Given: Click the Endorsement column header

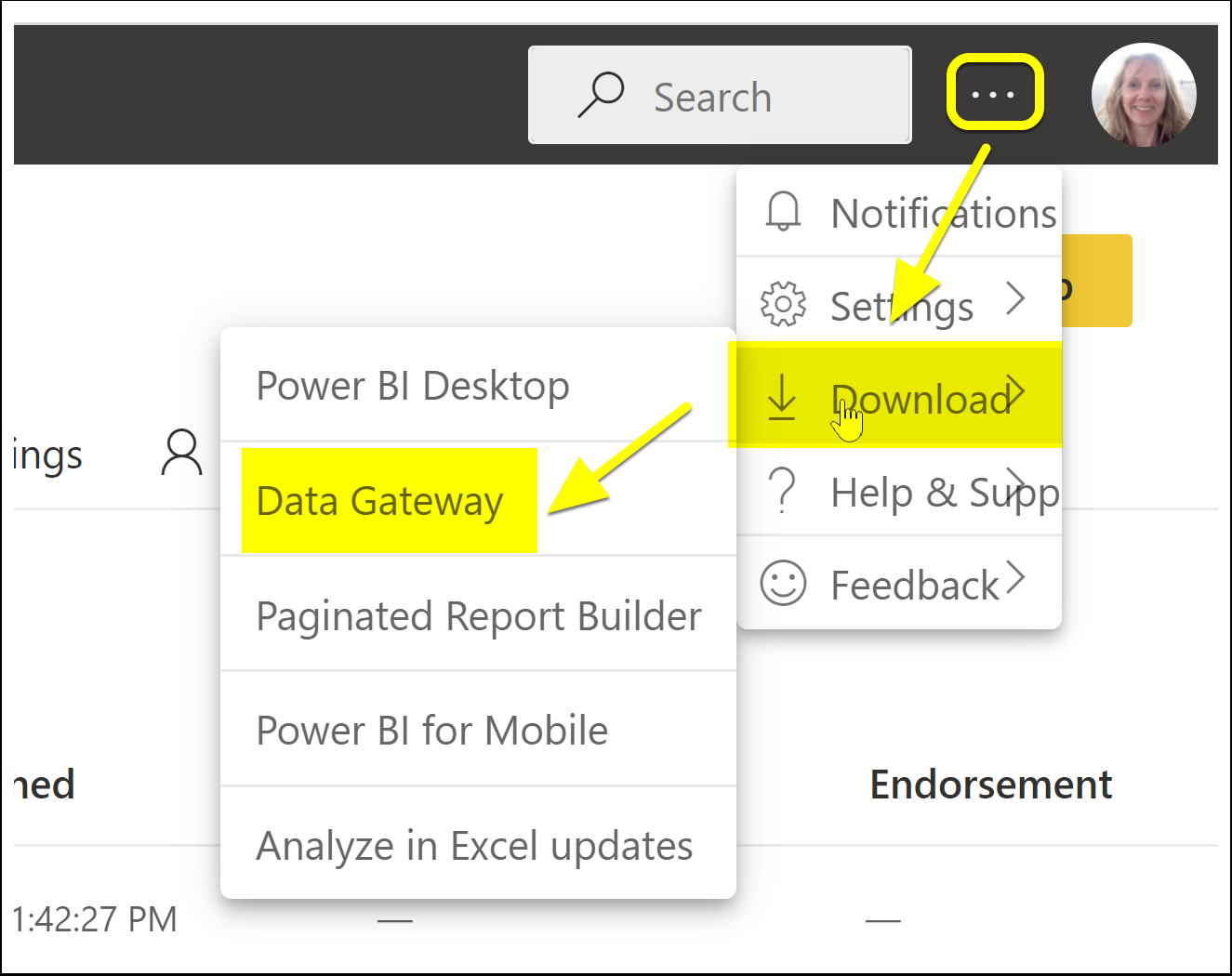Looking at the screenshot, I should click(x=990, y=785).
